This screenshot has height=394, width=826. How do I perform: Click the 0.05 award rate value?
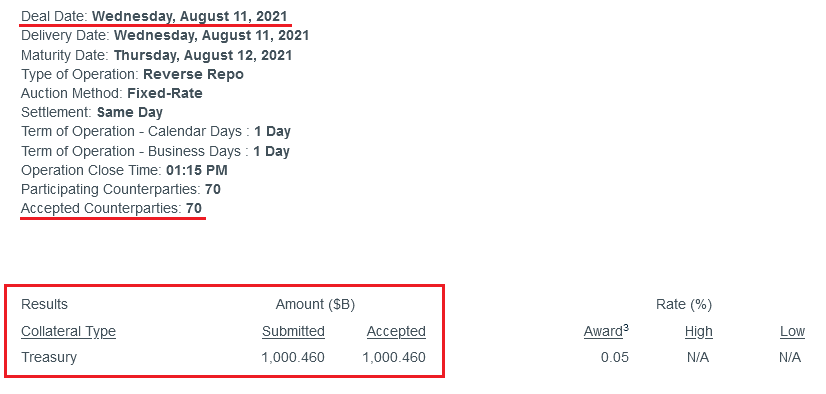615,357
